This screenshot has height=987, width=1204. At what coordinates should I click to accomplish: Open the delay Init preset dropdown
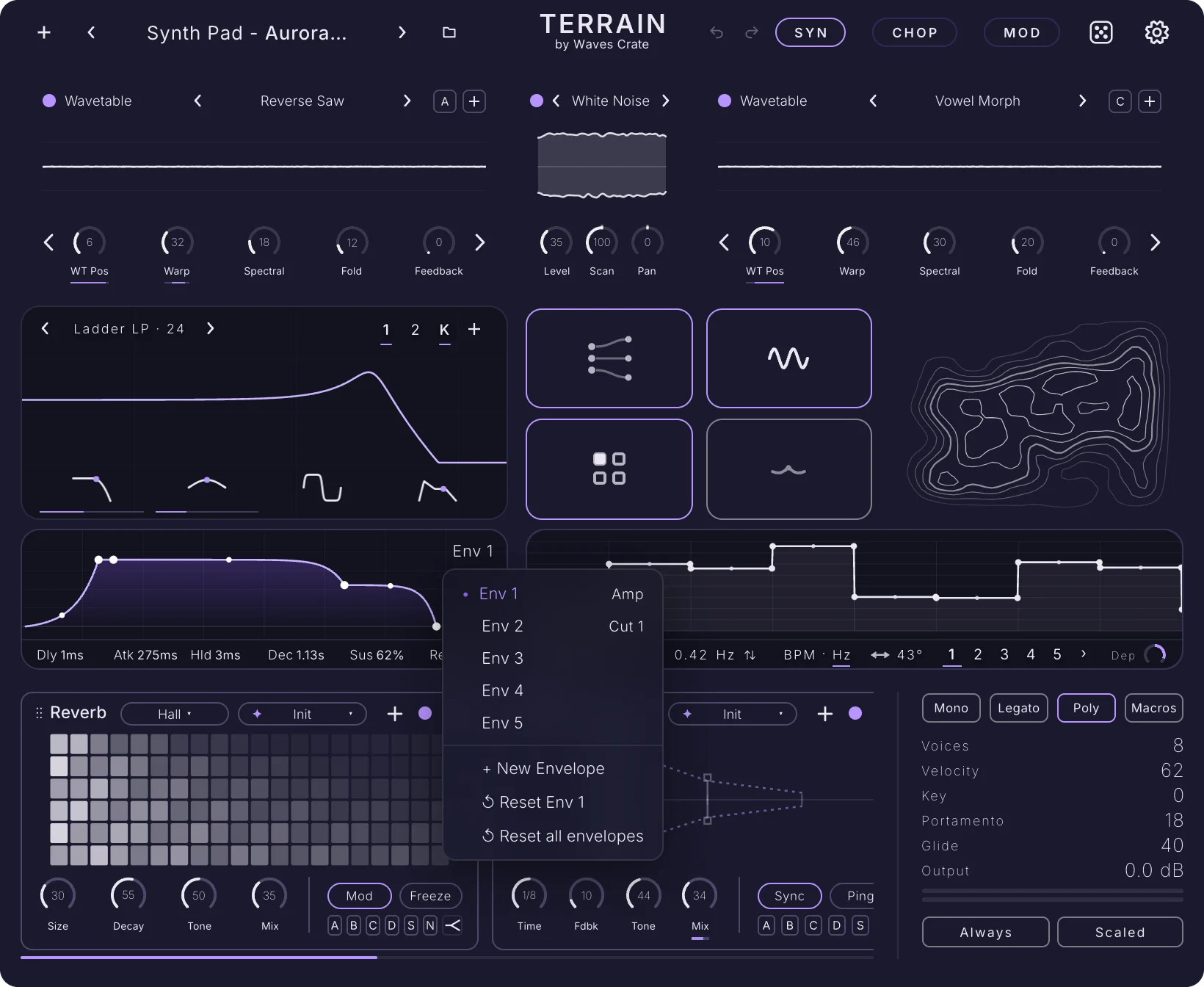point(732,714)
